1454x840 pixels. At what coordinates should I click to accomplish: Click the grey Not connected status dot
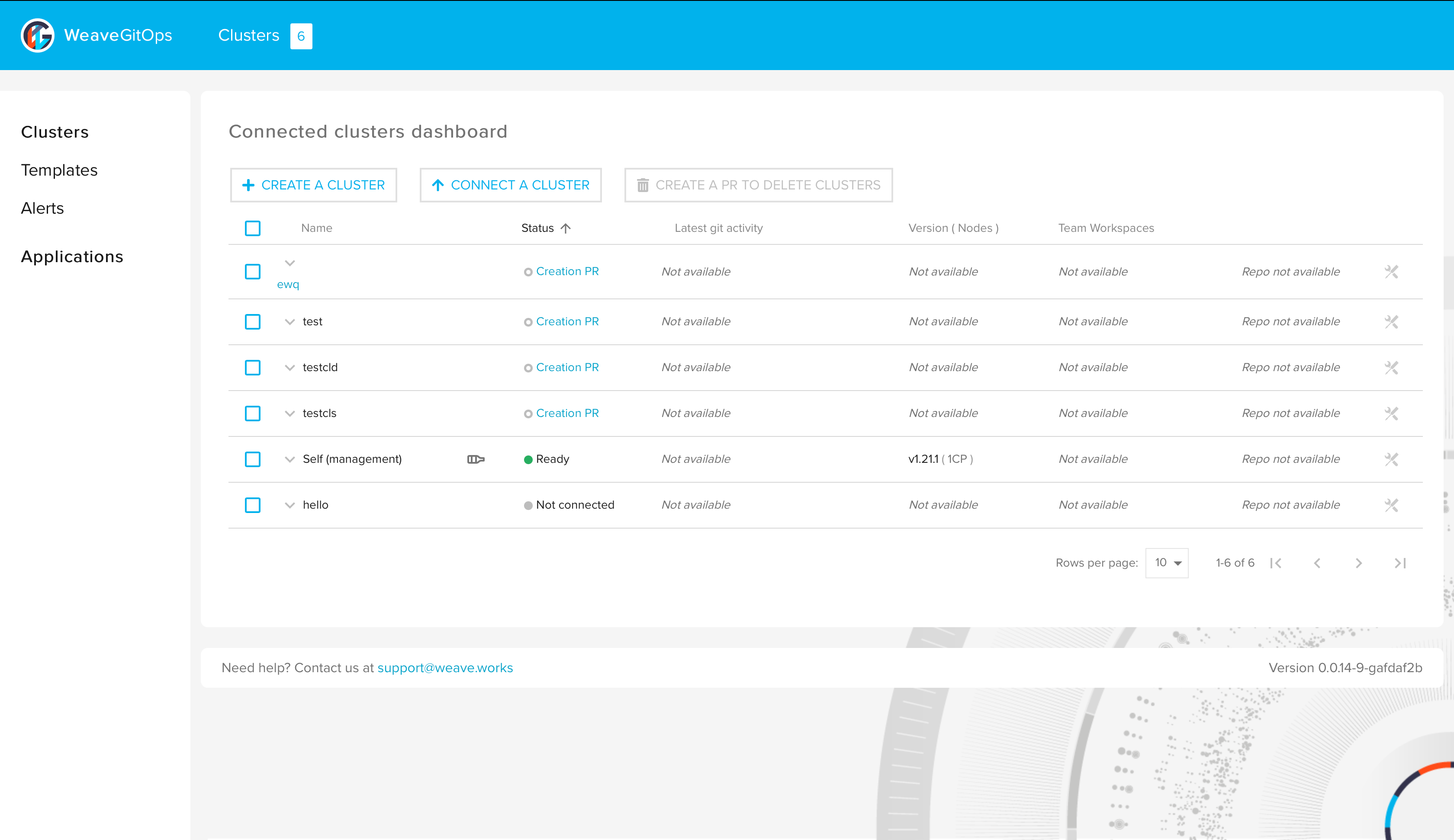coord(528,505)
